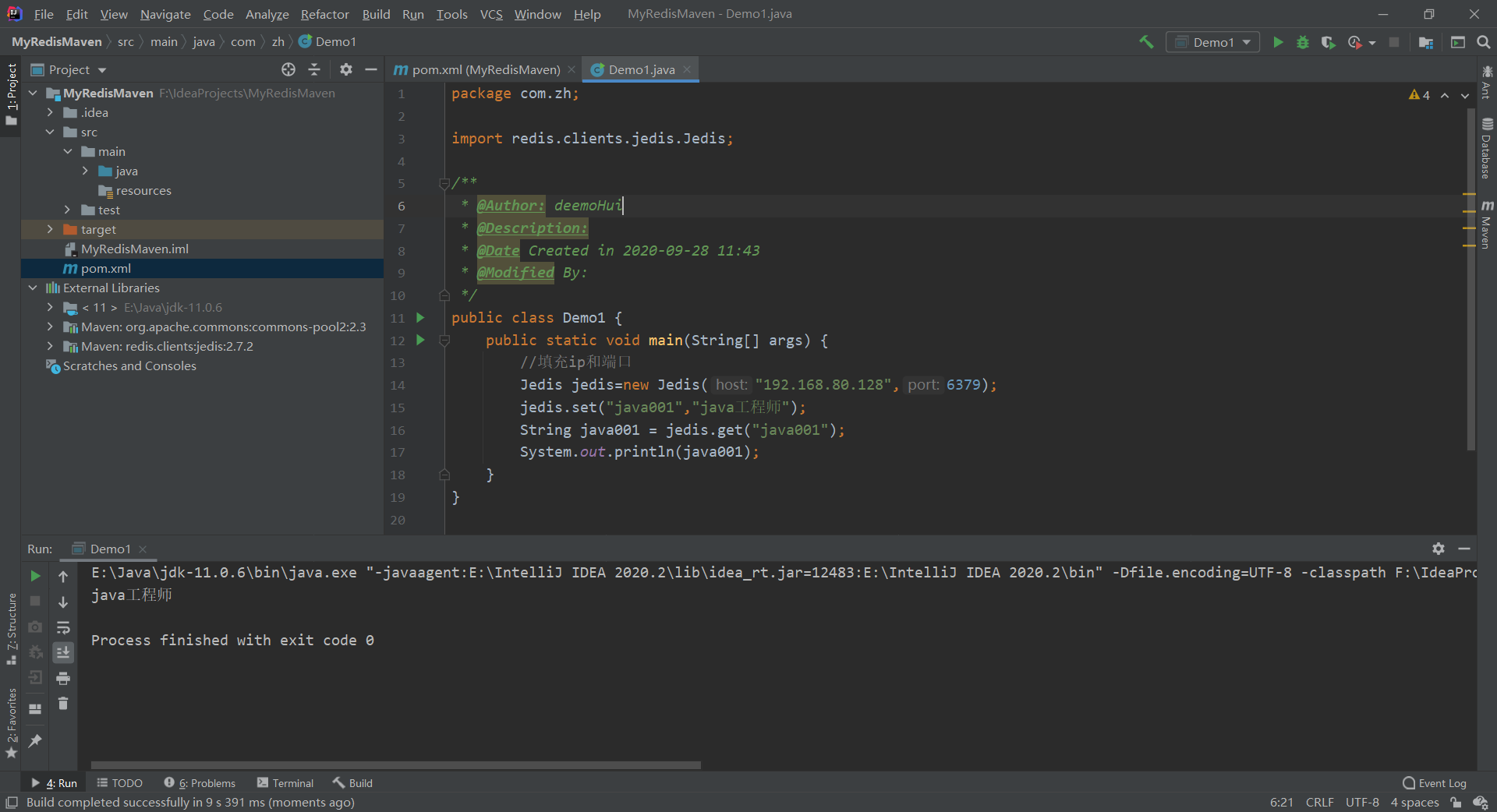Open the Navigate menu
The height and width of the screenshot is (812, 1497).
(x=165, y=14)
